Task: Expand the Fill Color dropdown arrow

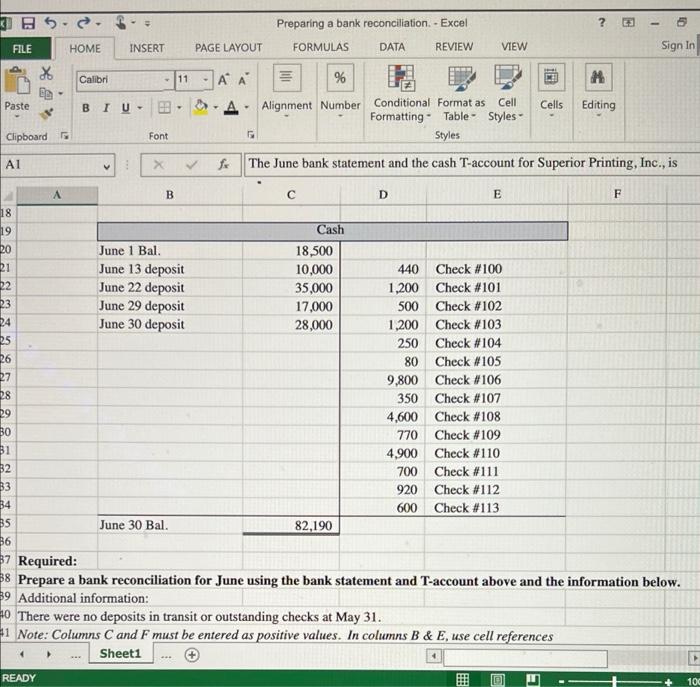Action: 216,108
